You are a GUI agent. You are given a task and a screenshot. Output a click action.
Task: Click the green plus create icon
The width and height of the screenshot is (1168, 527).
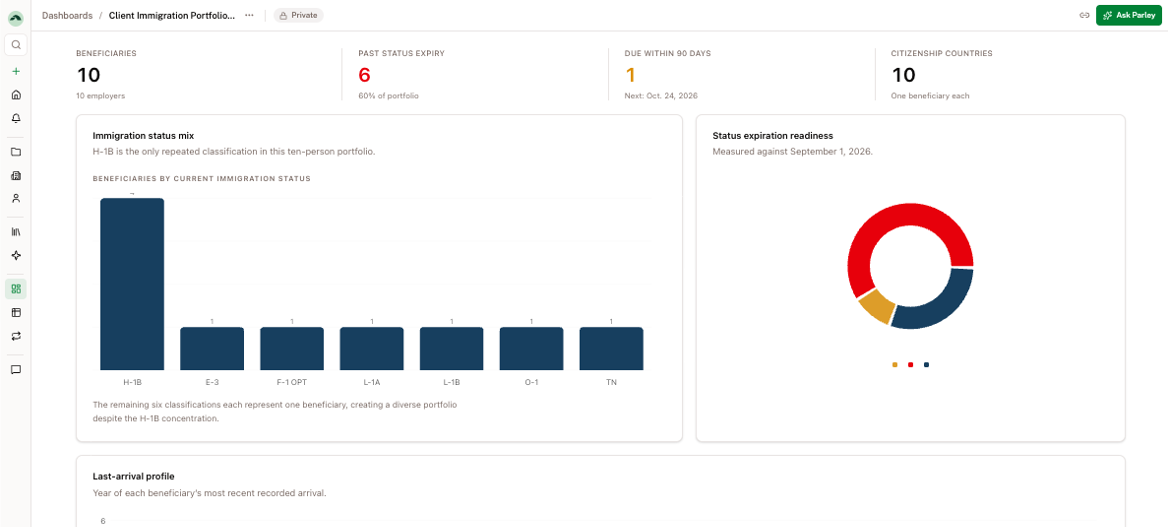pyautogui.click(x=16, y=72)
